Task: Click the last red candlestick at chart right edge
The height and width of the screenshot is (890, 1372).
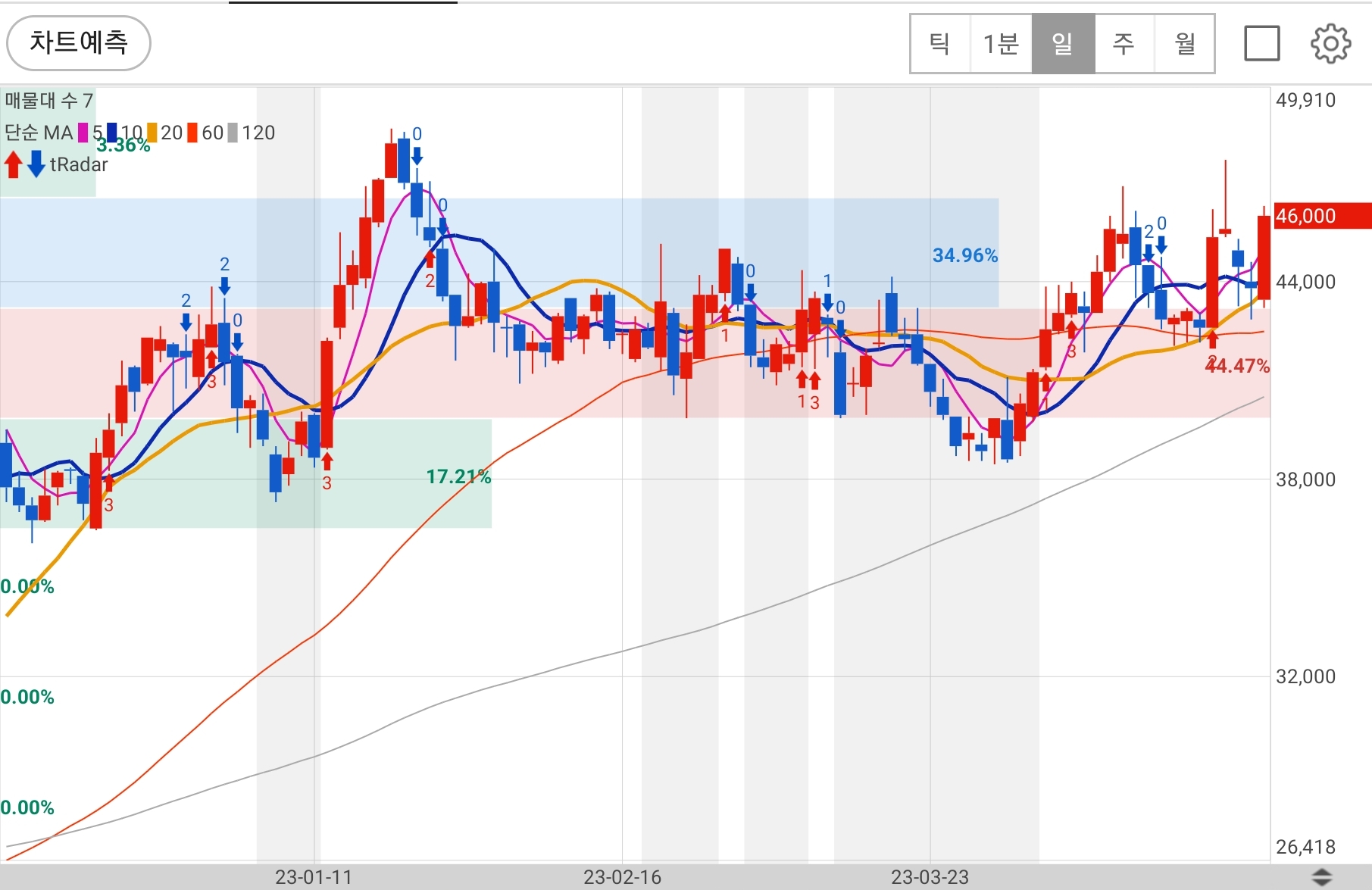Action: [1264, 258]
